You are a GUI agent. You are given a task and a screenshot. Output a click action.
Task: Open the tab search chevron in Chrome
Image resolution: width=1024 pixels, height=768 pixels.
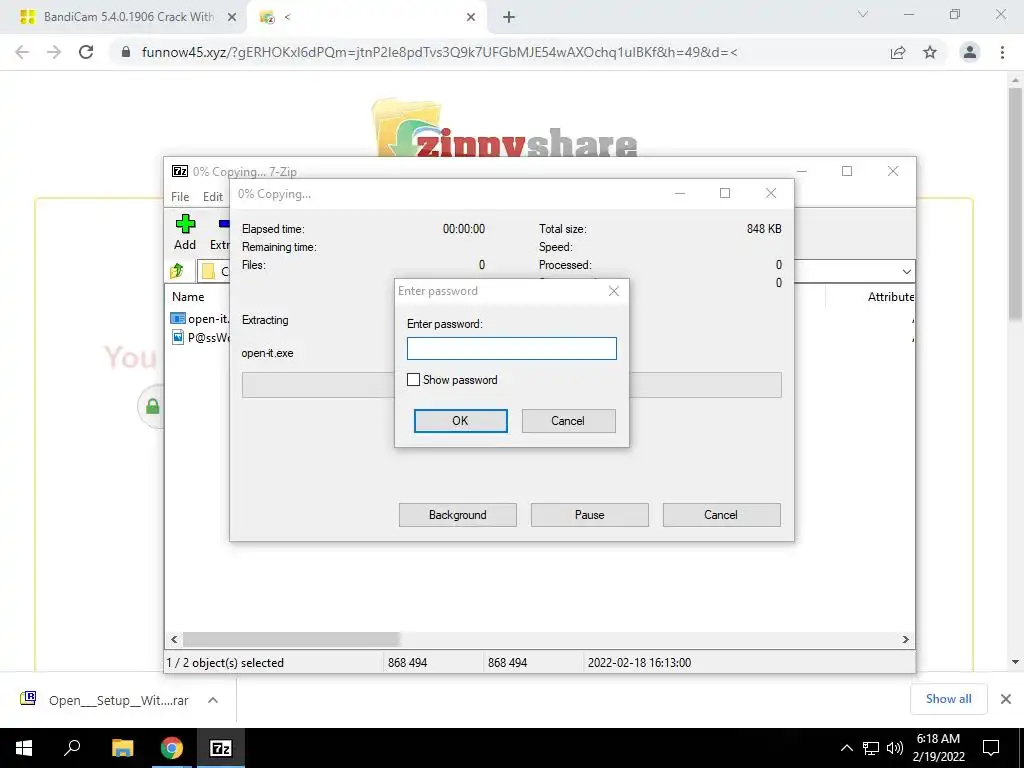[863, 14]
